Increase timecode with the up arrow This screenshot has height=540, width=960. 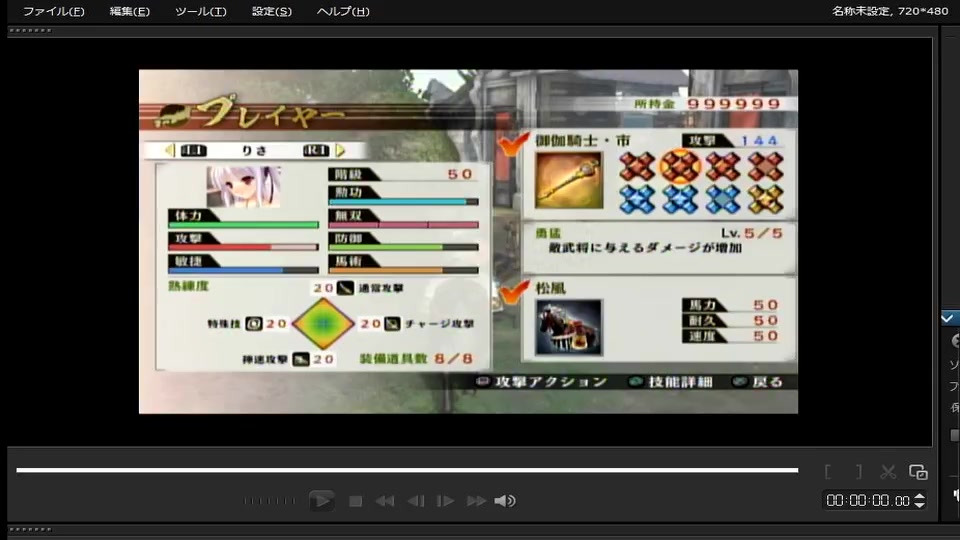coord(920,497)
